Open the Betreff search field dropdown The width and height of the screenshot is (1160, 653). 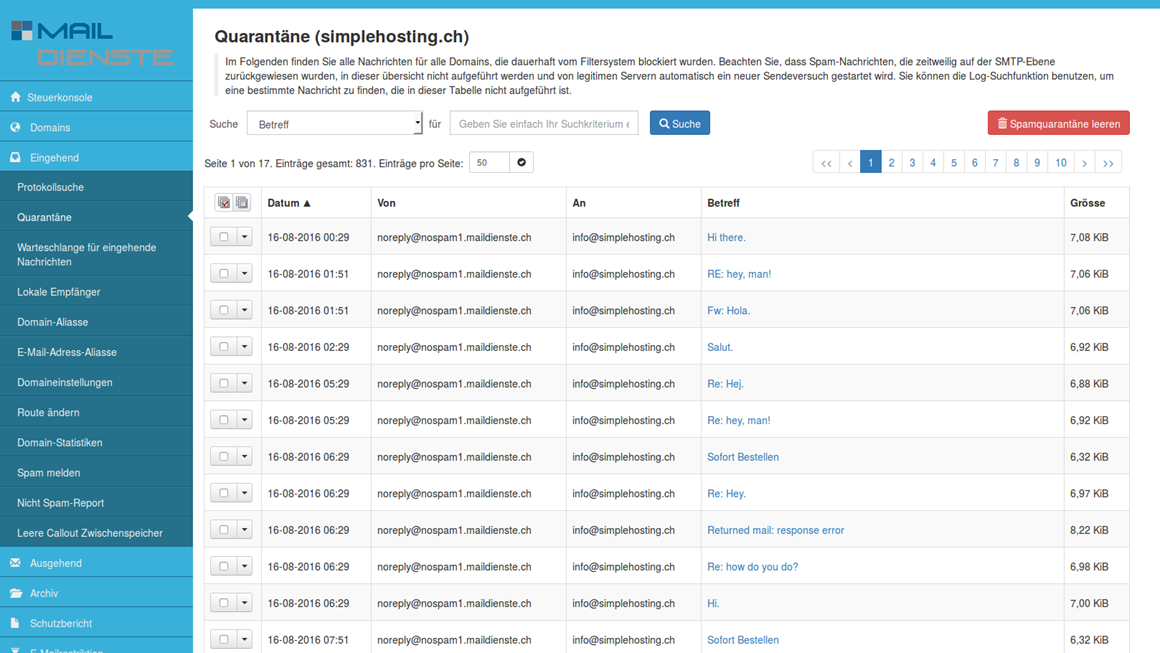335,124
